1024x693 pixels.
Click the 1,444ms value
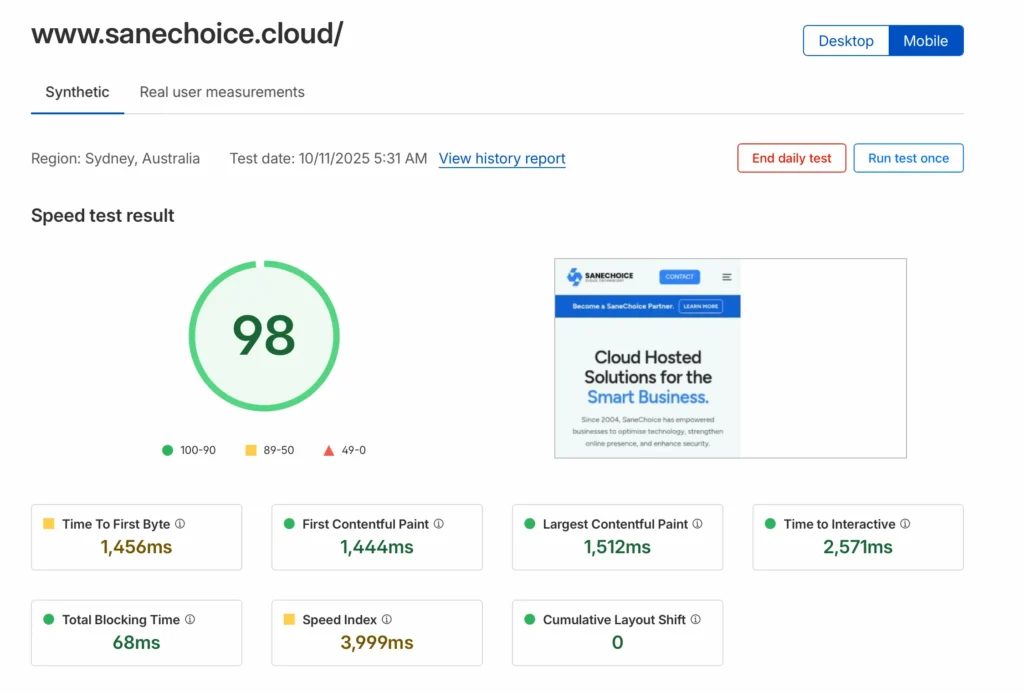coord(376,547)
